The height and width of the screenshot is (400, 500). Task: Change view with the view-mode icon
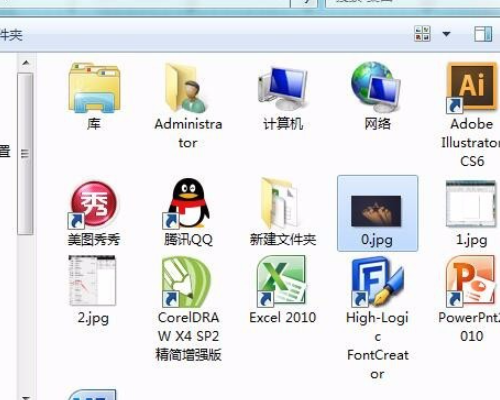422,34
